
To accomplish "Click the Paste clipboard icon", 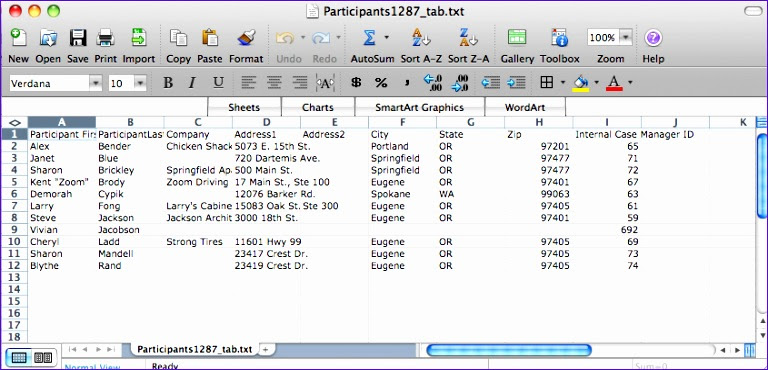I will coord(210,38).
